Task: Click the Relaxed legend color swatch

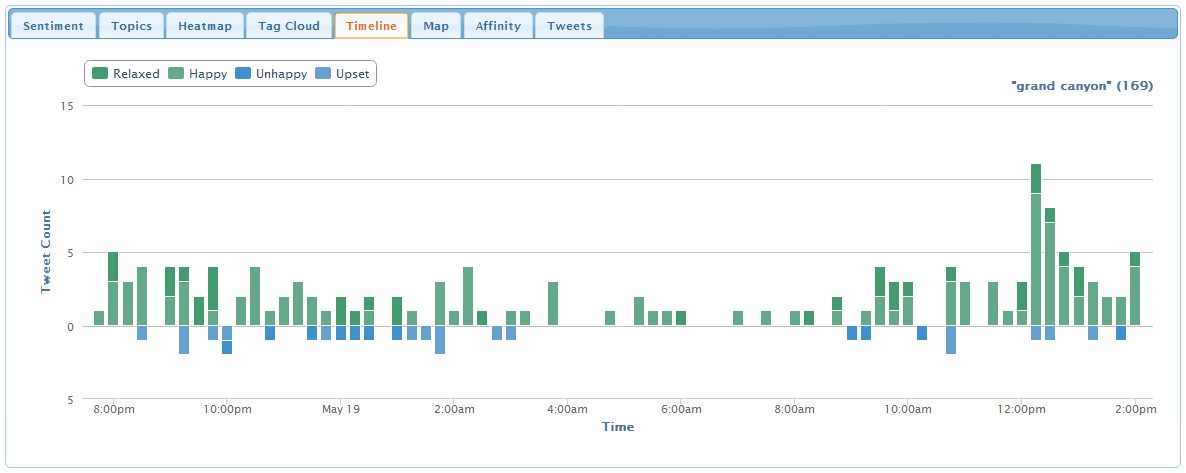Action: 100,73
